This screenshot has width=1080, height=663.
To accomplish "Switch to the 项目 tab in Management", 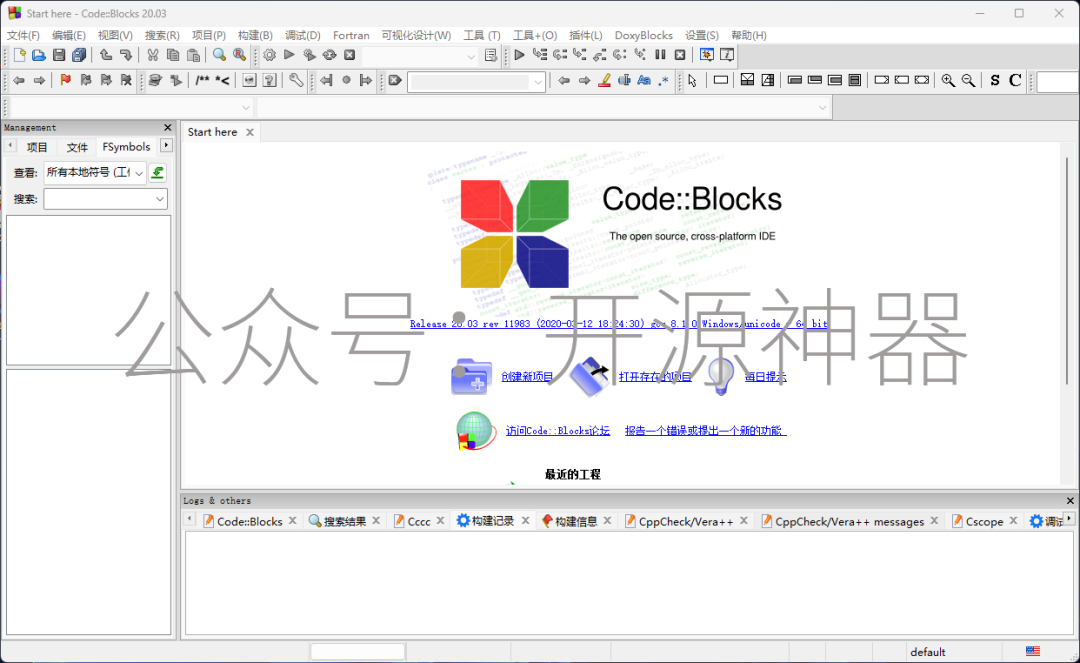I will click(37, 147).
